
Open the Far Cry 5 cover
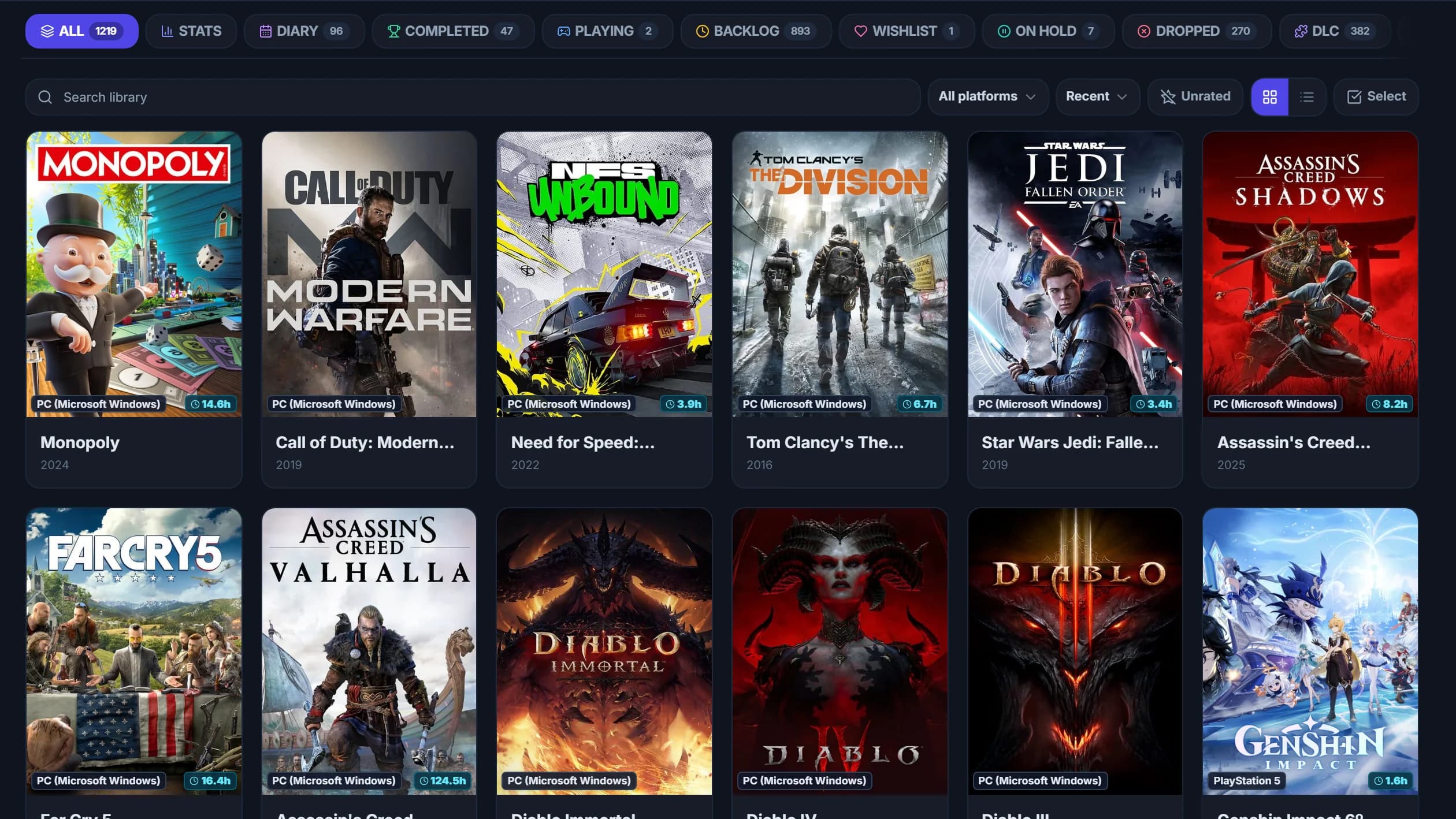tap(134, 651)
